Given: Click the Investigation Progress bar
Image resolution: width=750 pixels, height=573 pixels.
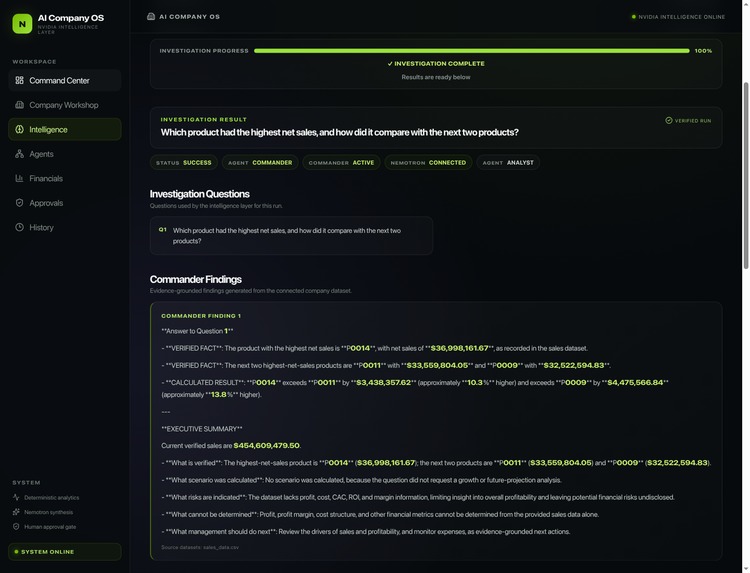Looking at the screenshot, I should (472, 51).
